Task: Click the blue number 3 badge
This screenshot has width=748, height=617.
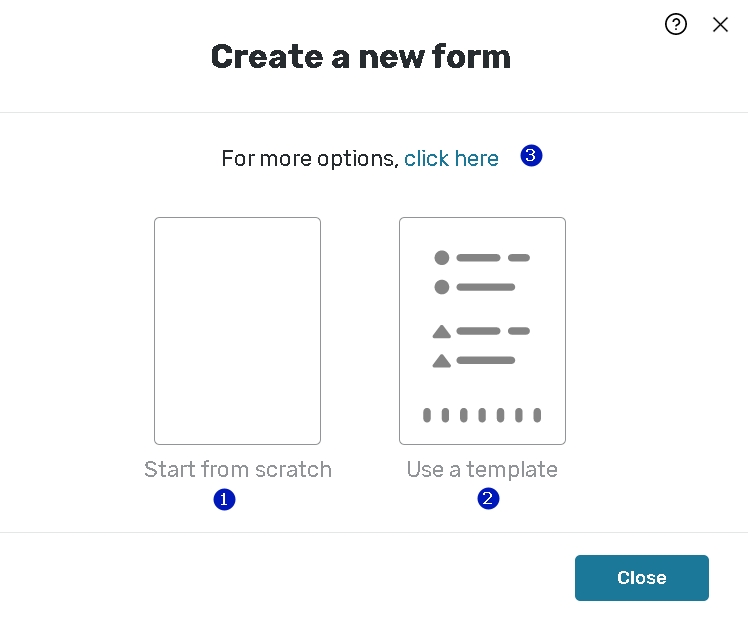Action: point(531,156)
